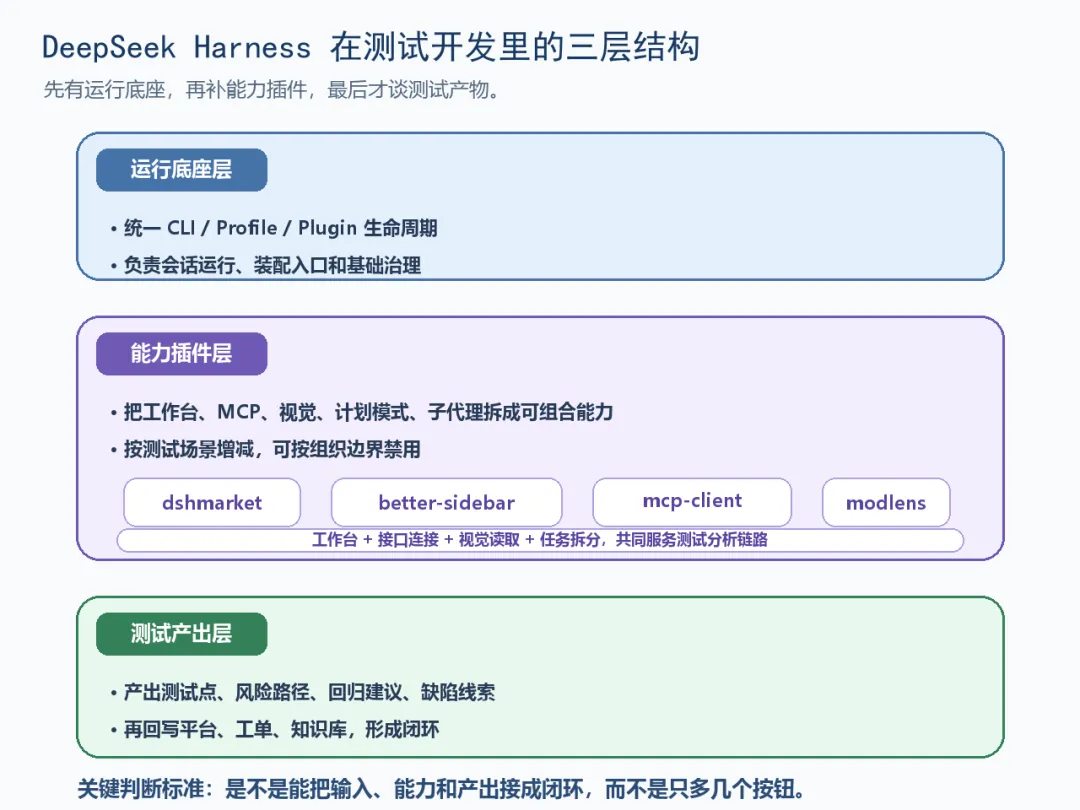Select the modlens plugin pill

886,502
